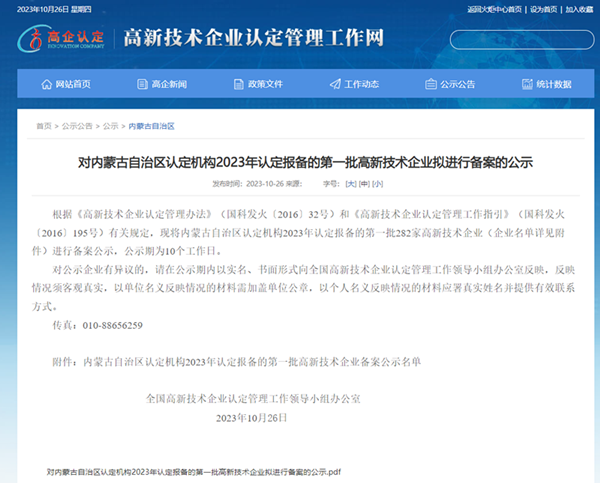Image resolution: width=600 pixels, height=483 pixels.
Task: Click the search input box in header
Action: coord(520,40)
